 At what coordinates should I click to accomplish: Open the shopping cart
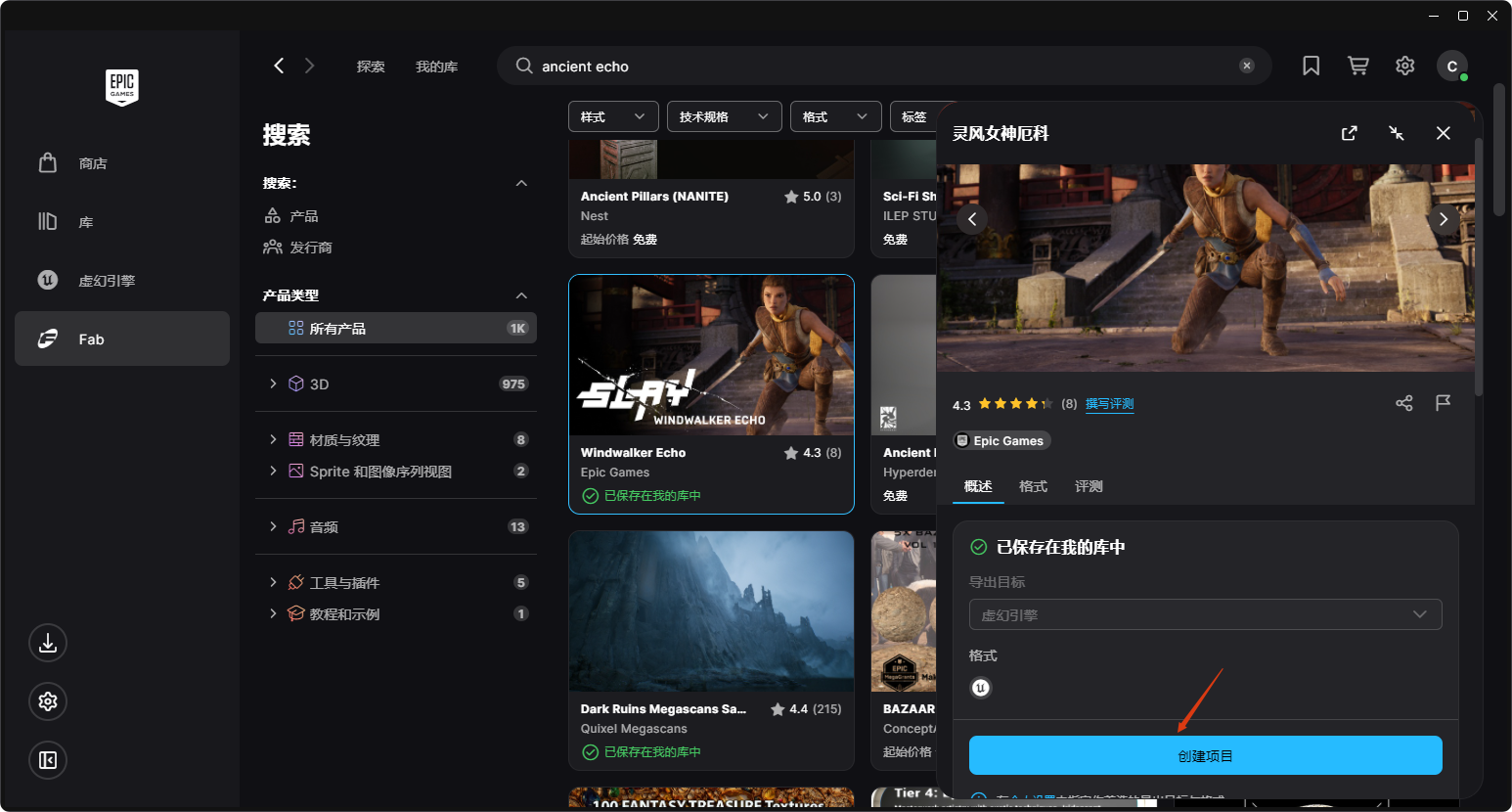click(1358, 66)
